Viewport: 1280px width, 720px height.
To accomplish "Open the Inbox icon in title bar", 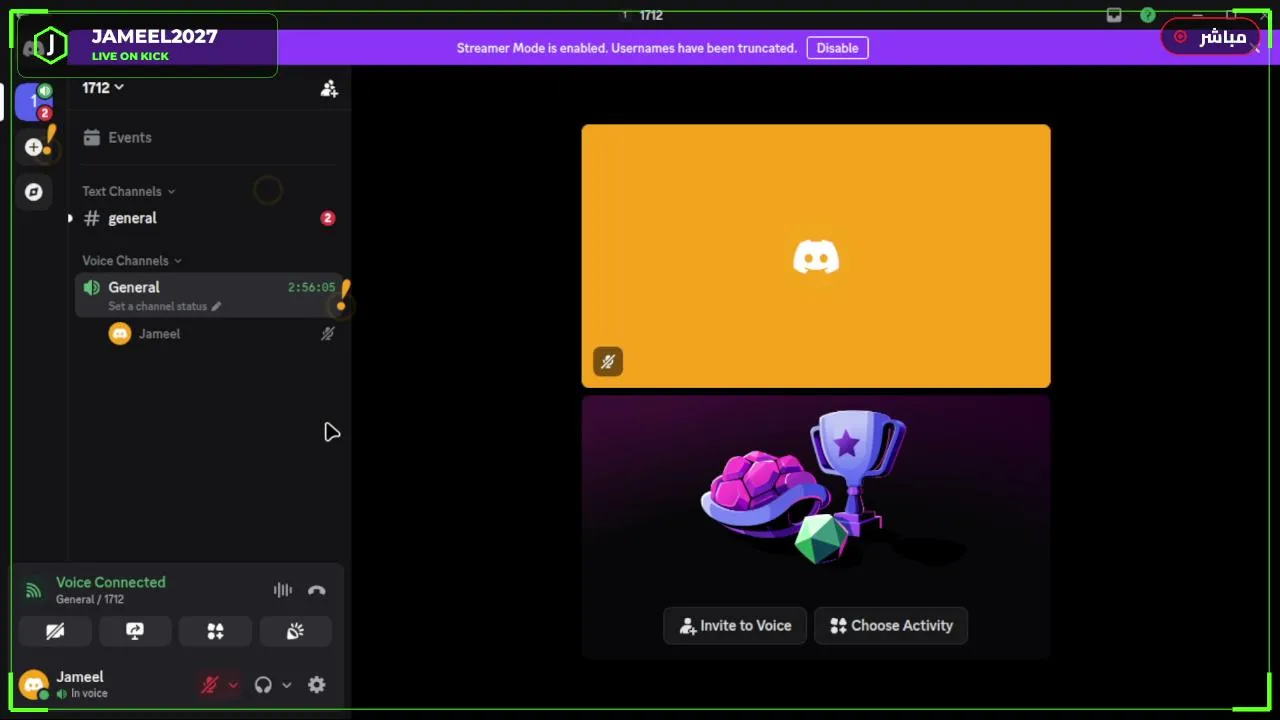I will (x=1114, y=15).
